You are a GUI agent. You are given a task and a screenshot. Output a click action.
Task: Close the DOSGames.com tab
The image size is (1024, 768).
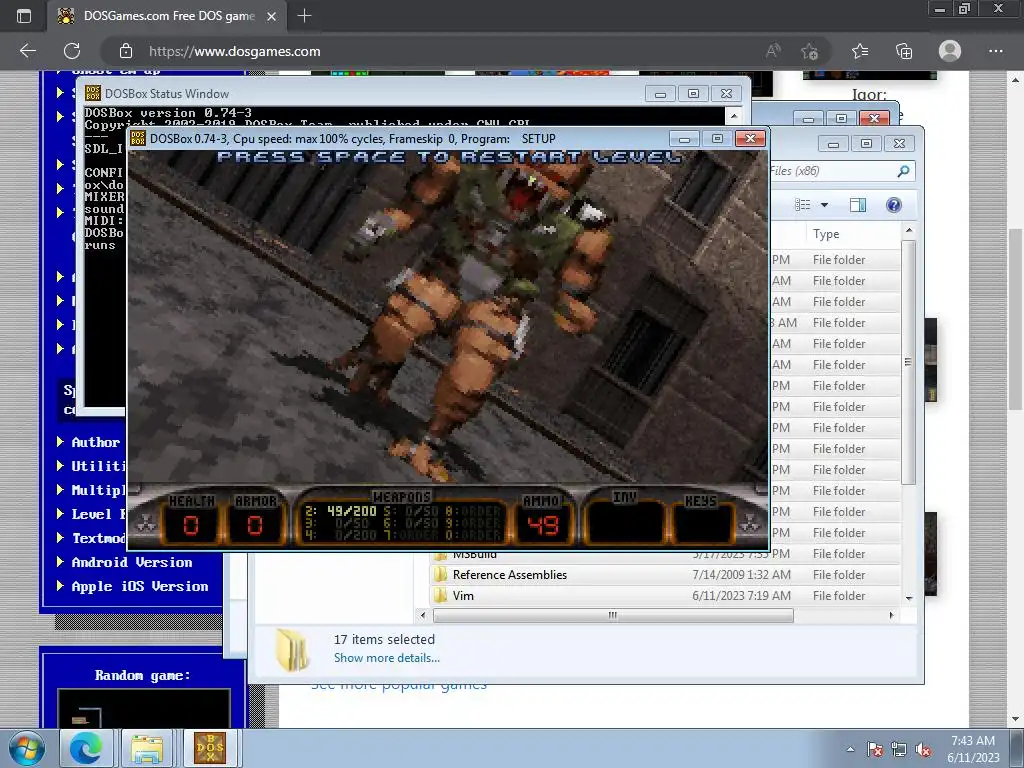[x=272, y=16]
